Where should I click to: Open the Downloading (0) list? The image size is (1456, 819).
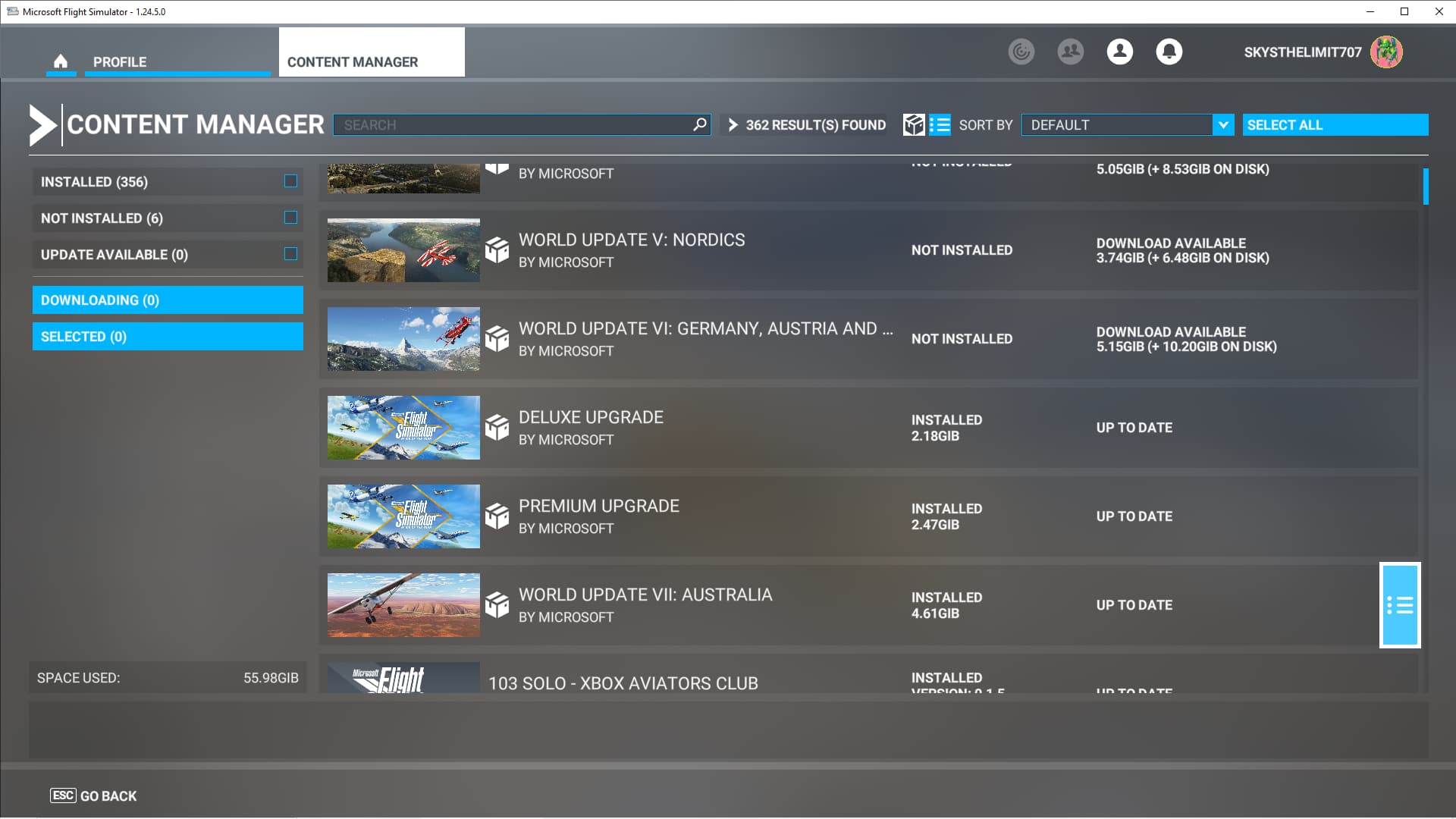(x=168, y=300)
